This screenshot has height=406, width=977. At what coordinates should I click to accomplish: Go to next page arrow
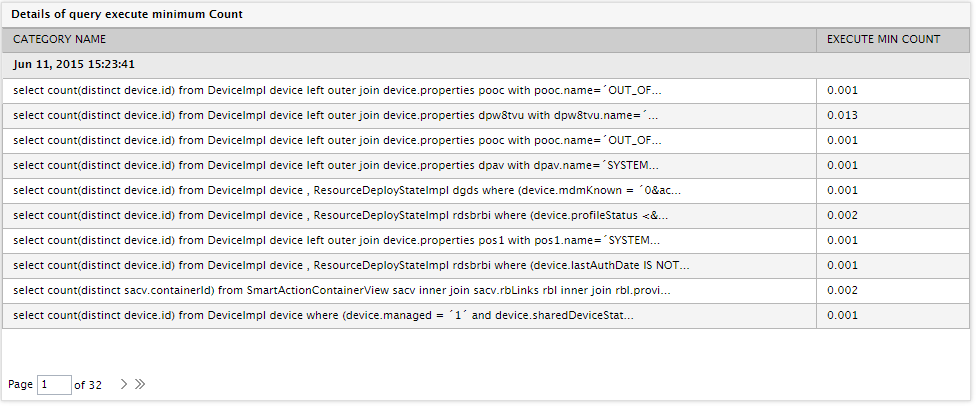tap(123, 384)
